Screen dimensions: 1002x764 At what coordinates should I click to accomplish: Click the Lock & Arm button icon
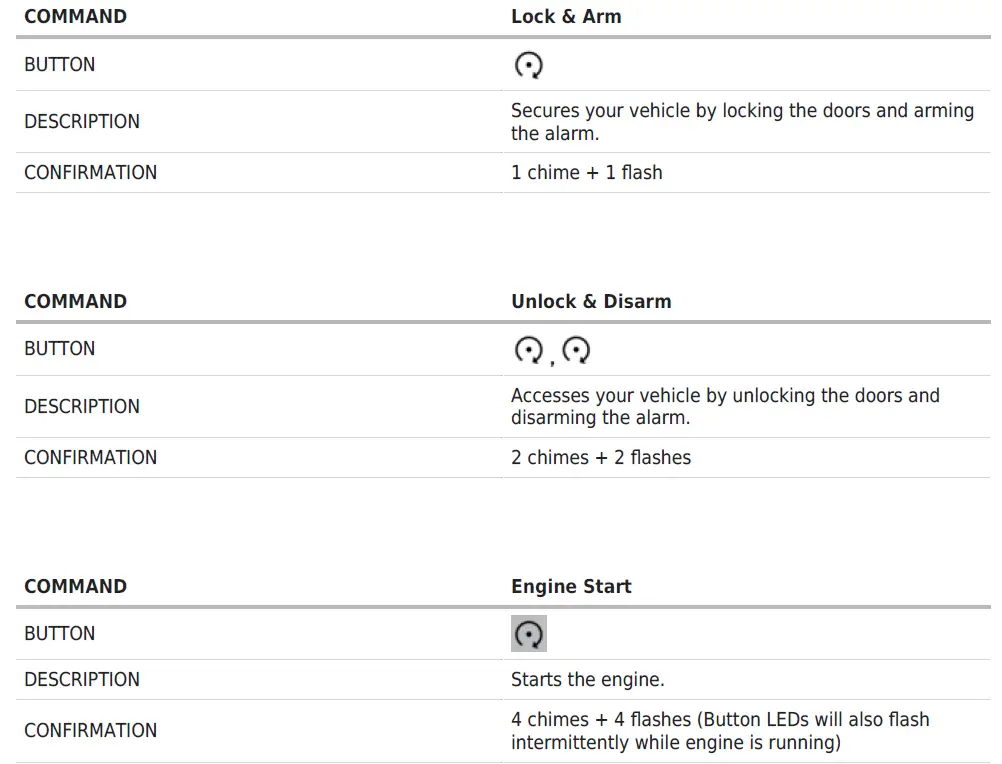(528, 66)
